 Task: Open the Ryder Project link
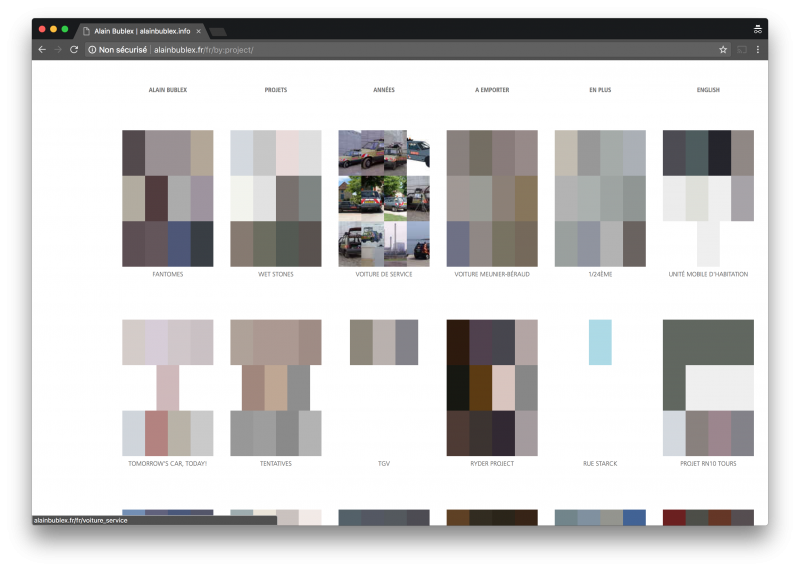492,464
